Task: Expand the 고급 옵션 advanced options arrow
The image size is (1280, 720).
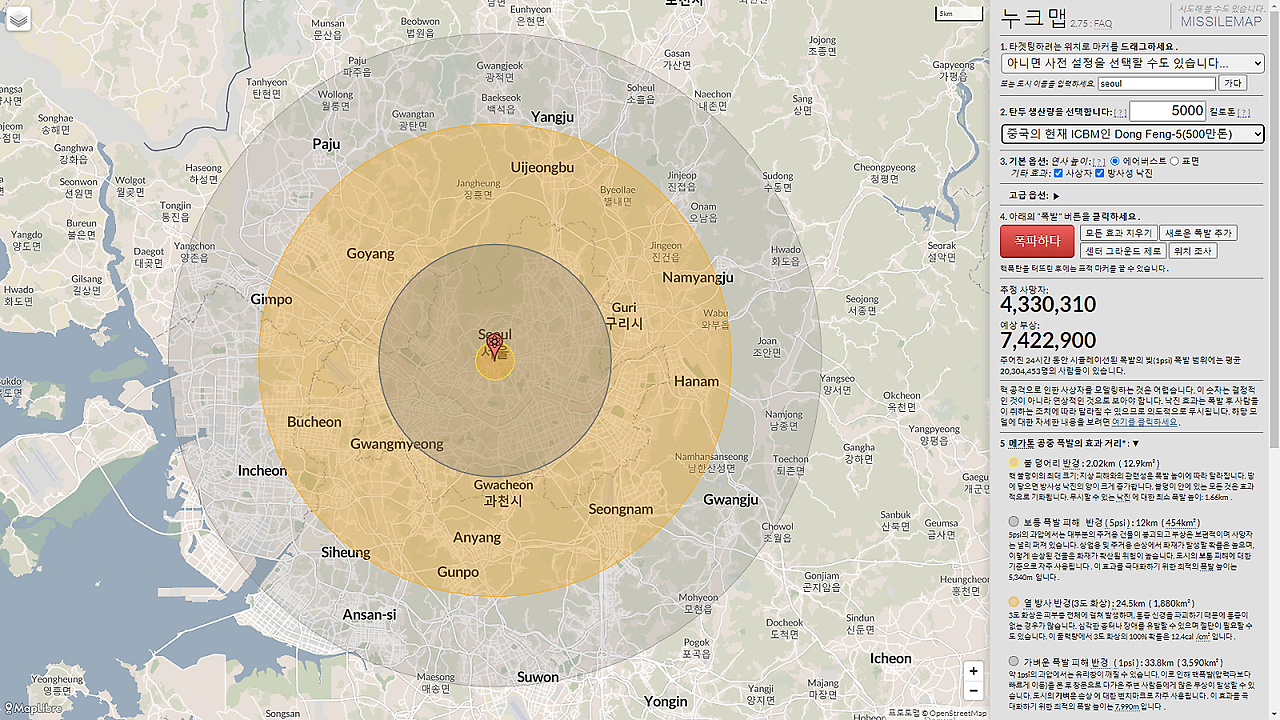Action: 1056,196
